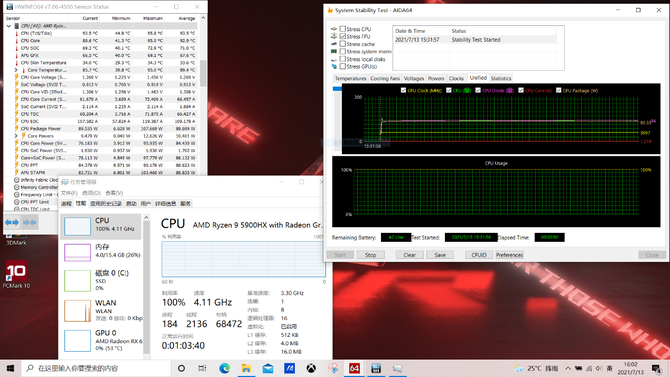Image resolution: width=670 pixels, height=377 pixels.
Task: Switch to the Temperatures tab in AIDA64
Action: pos(350,78)
